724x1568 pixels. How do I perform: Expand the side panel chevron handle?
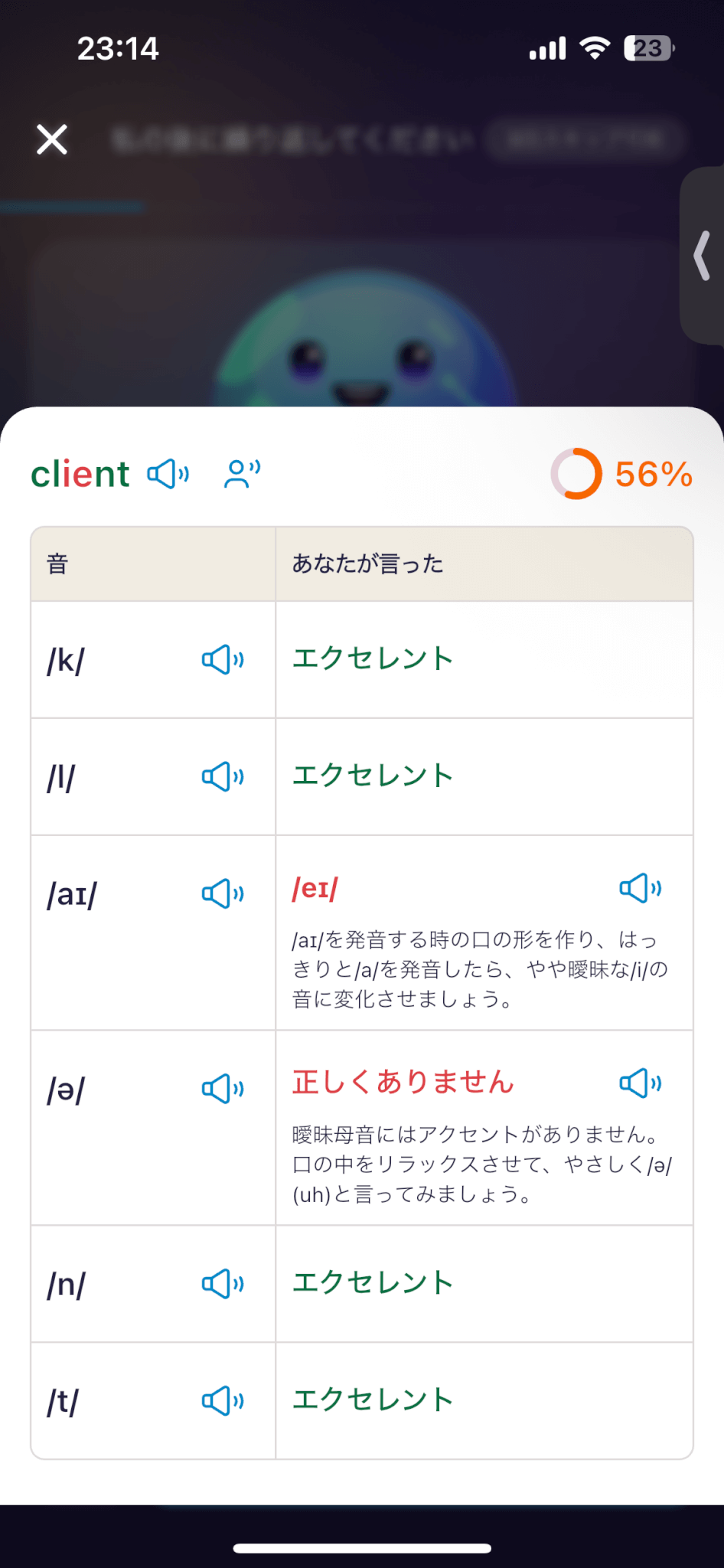point(703,256)
